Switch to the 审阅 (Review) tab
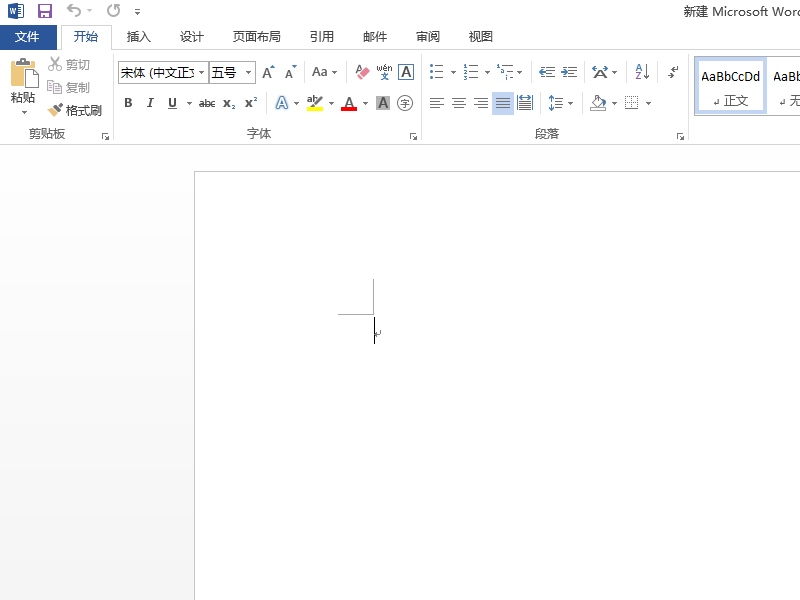 (x=428, y=37)
